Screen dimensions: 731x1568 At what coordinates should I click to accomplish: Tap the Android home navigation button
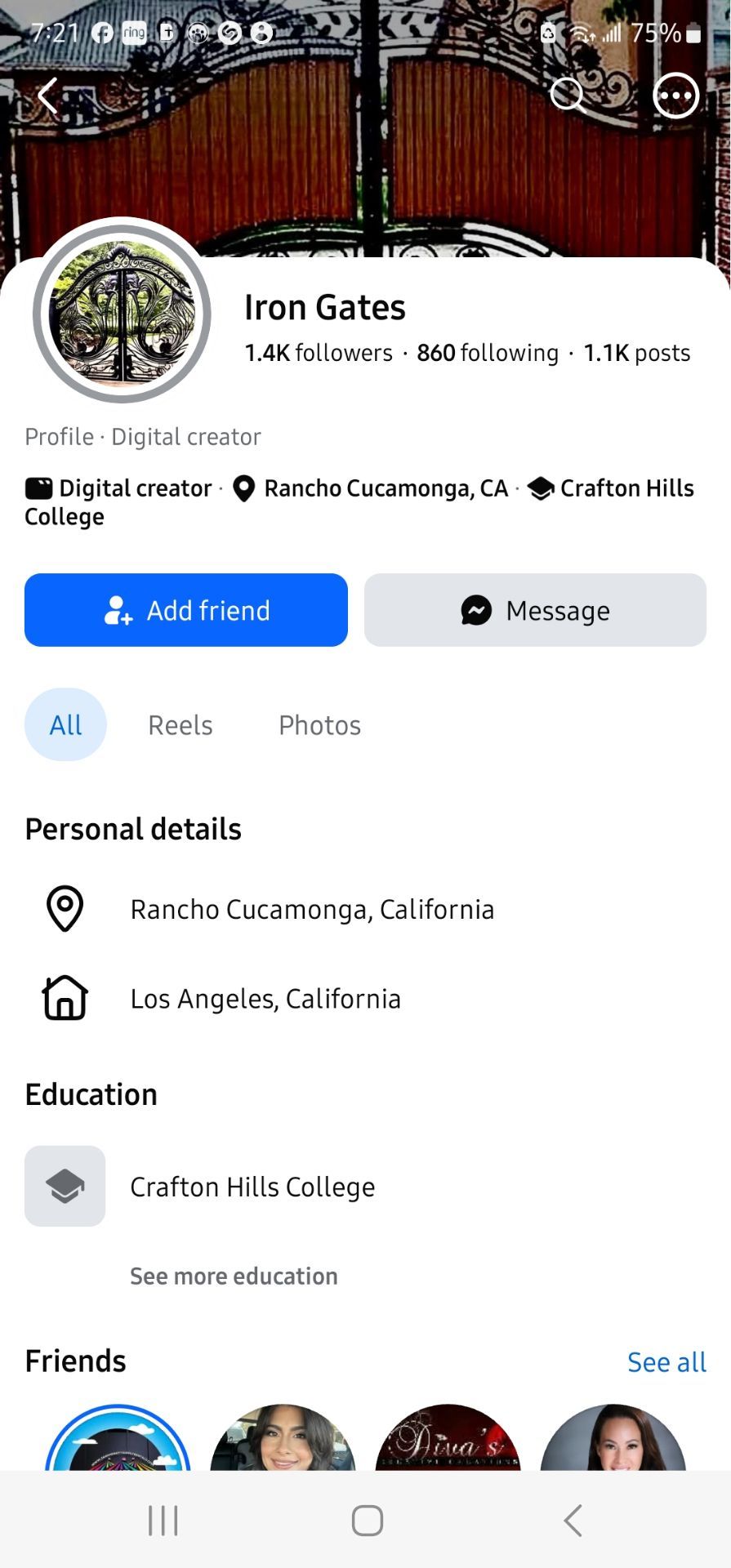(367, 1521)
